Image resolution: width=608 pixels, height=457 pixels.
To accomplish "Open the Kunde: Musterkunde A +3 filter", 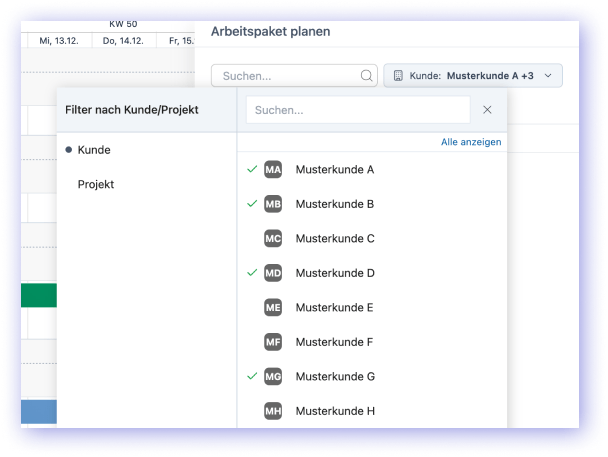I will [x=473, y=76].
